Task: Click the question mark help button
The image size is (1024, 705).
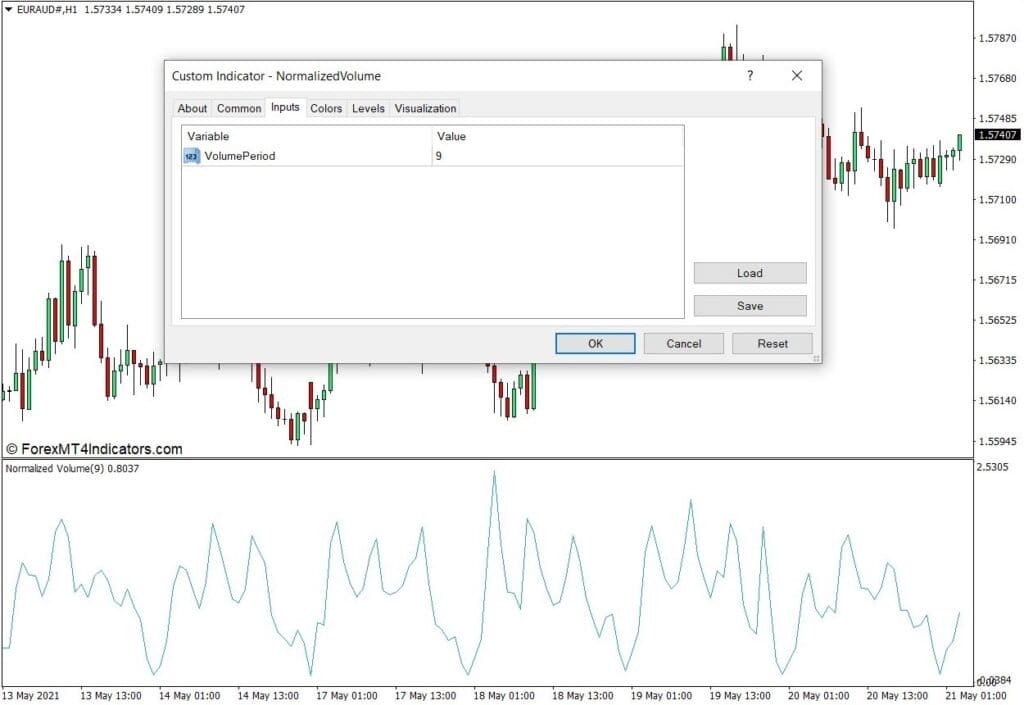Action: point(750,76)
